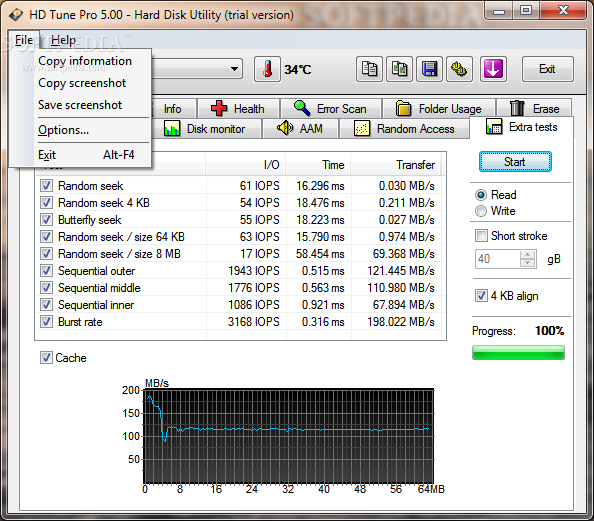Click the floppy disk save screenshot icon
Screen dimensions: 594x521
coord(429,69)
